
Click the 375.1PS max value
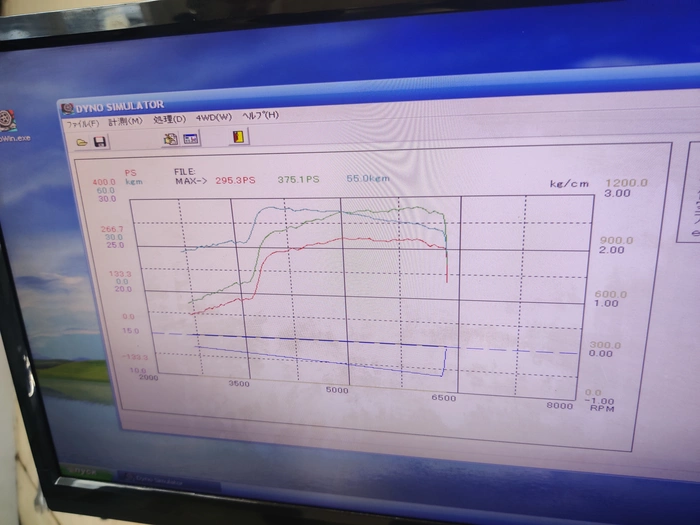(x=298, y=179)
